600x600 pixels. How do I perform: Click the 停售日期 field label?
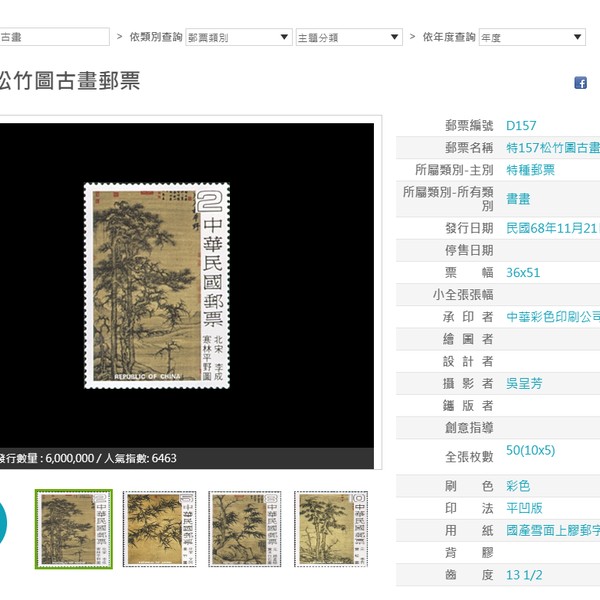469,251
